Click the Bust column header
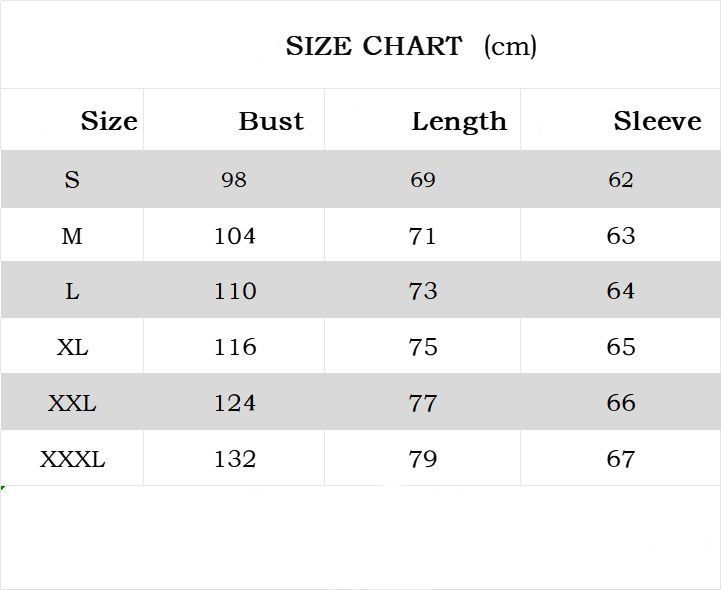Screen dimensions: 721x590 point(271,121)
